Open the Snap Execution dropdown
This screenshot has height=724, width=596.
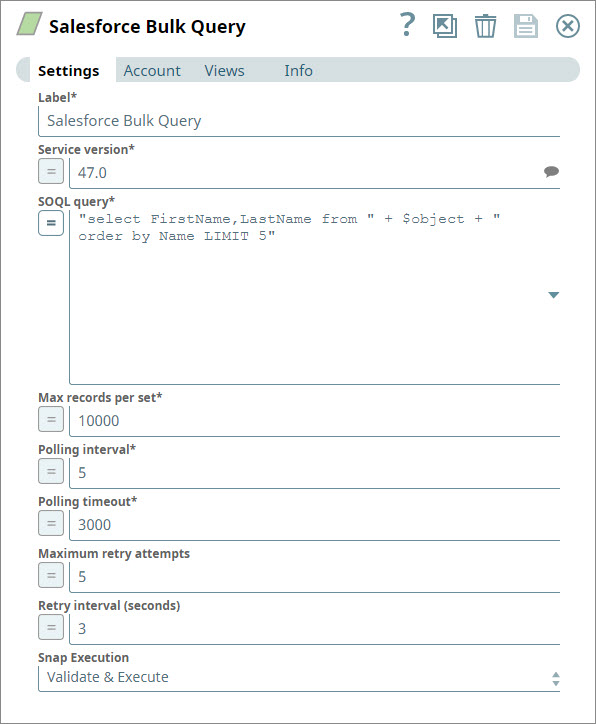click(299, 678)
